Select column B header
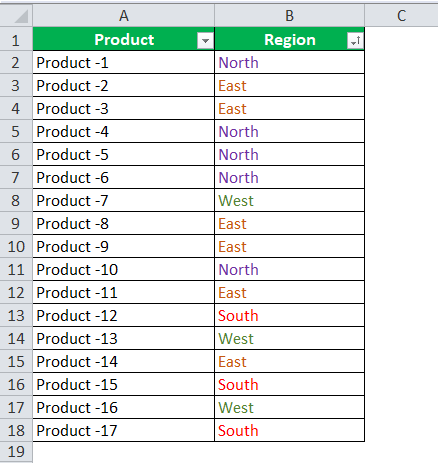 (x=290, y=16)
